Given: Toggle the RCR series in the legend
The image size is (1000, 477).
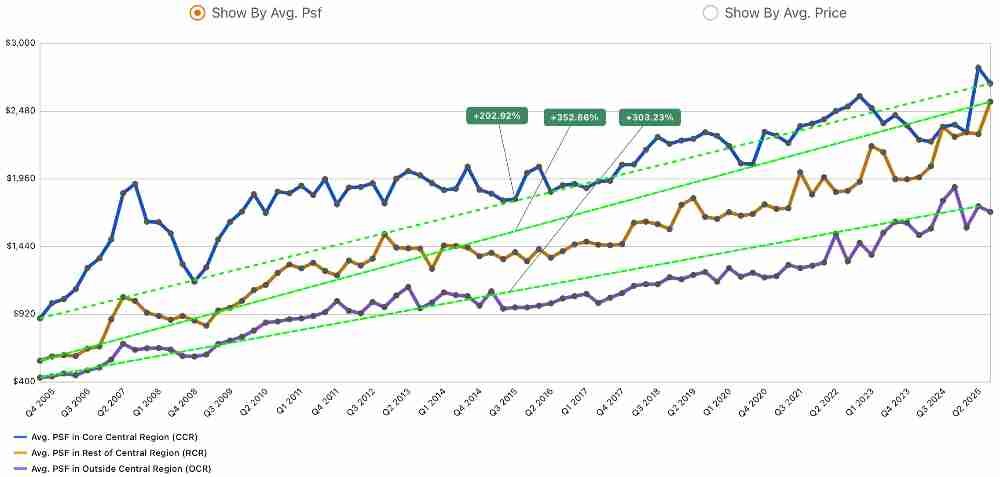Looking at the screenshot, I should coord(119,452).
